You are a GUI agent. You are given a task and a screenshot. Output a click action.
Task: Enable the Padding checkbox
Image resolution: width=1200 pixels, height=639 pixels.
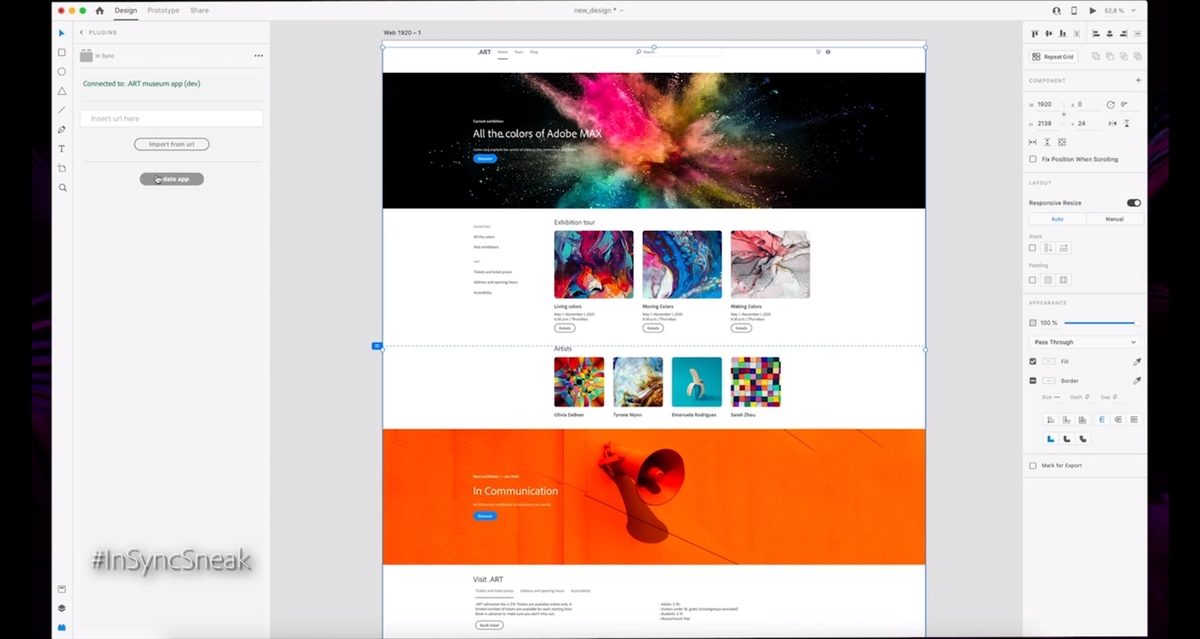click(1033, 280)
